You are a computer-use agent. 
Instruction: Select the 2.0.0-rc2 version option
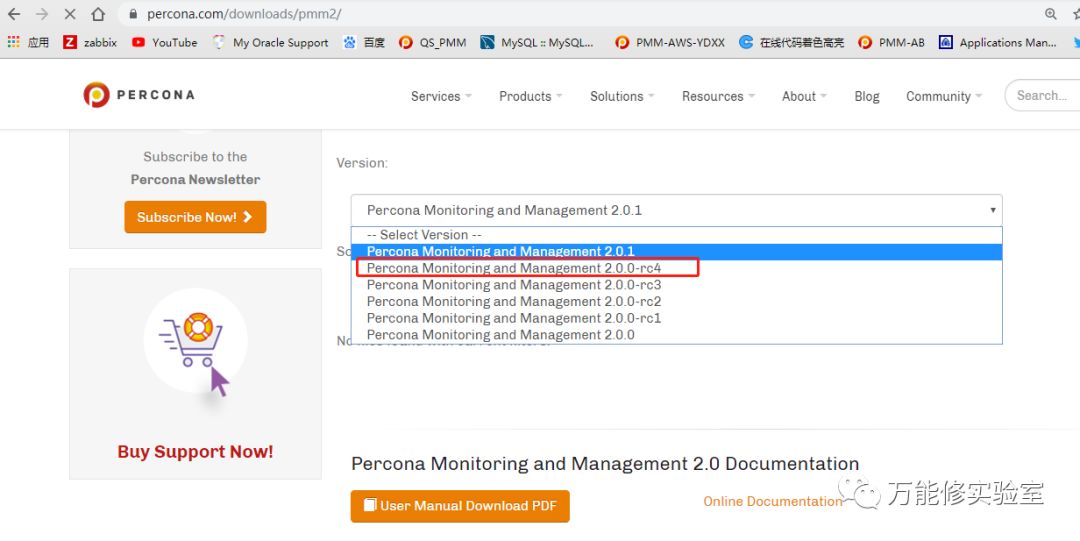pyautogui.click(x=676, y=301)
